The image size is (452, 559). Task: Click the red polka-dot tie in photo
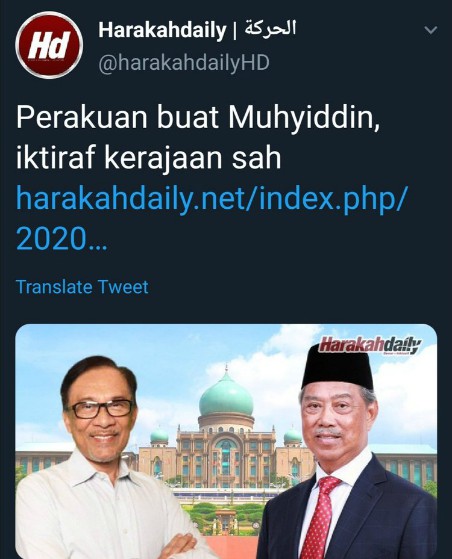coord(320,518)
